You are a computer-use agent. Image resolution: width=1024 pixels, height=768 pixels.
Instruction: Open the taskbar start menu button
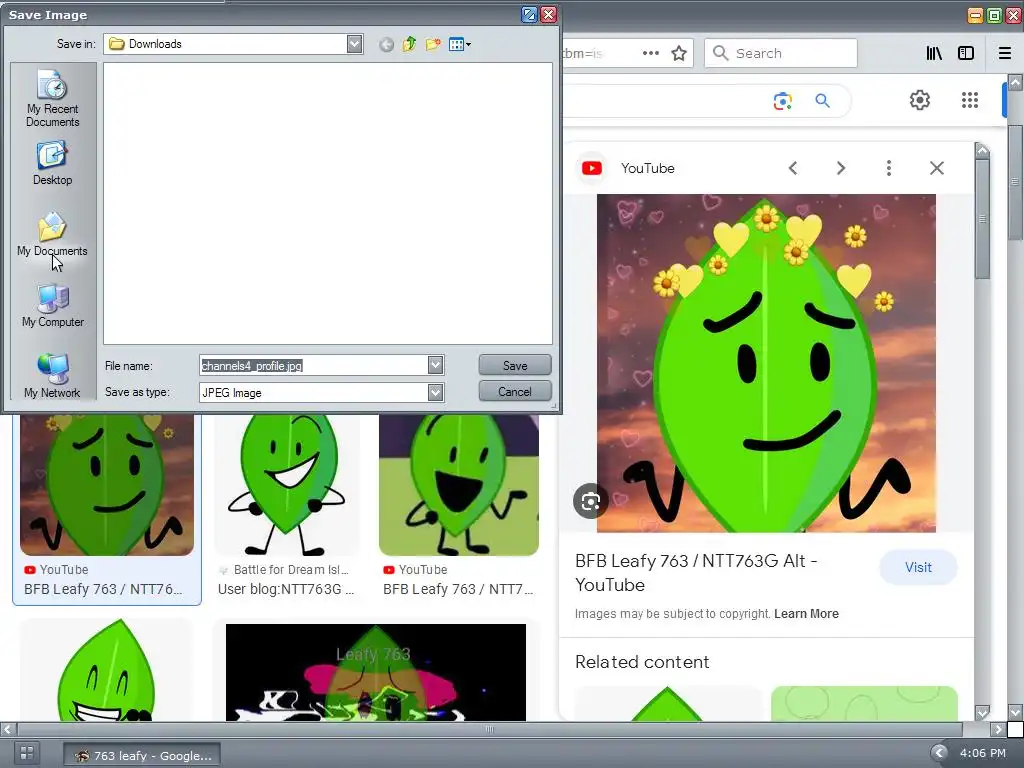[27, 752]
